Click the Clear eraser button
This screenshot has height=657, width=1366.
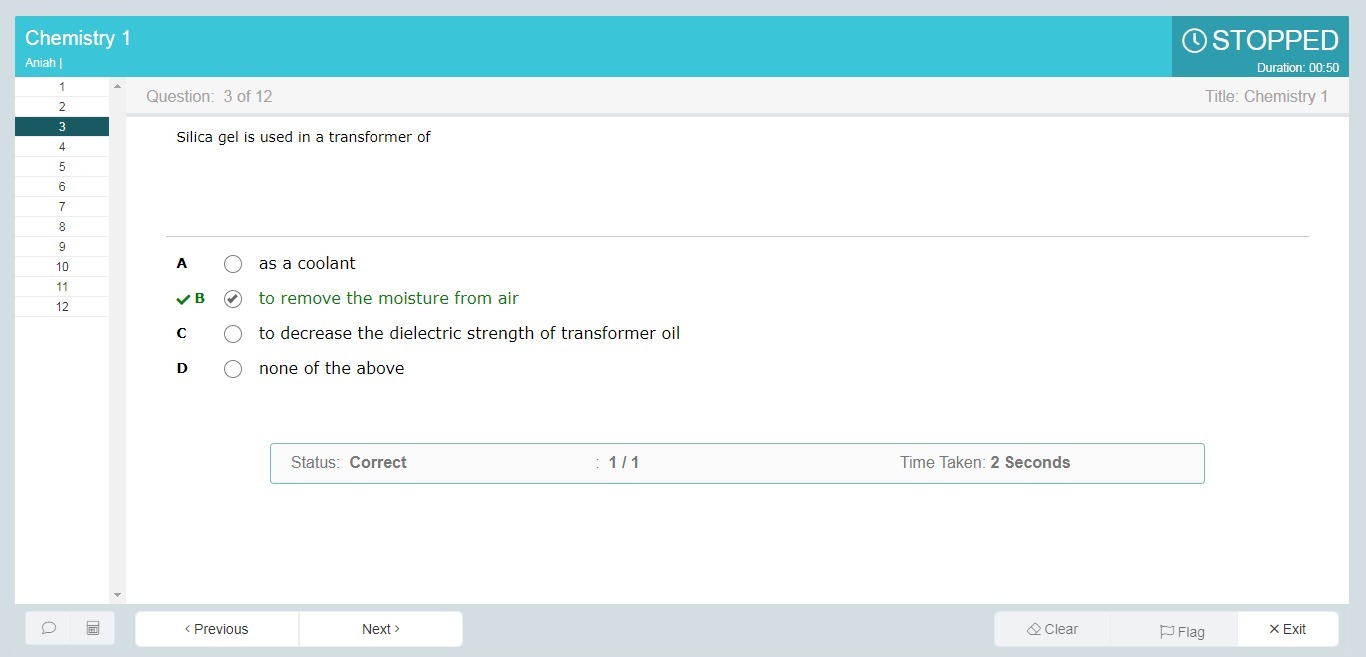coord(1052,629)
